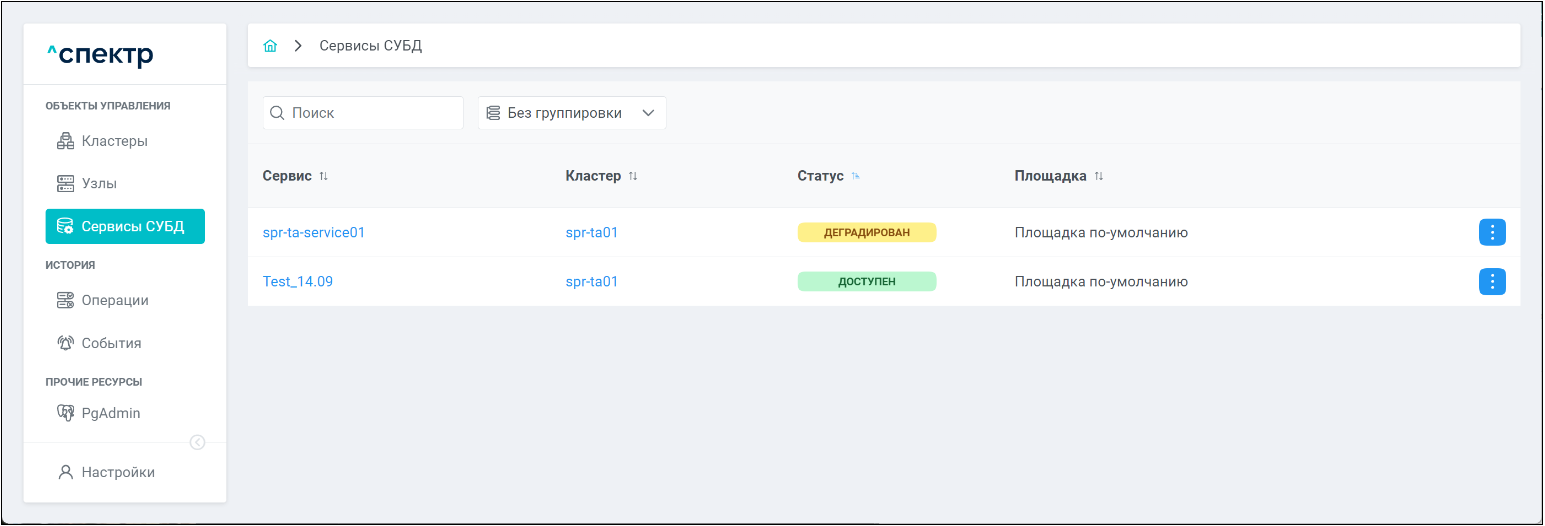
Task: Sort table by Площадка column icon
Action: coord(1099,176)
